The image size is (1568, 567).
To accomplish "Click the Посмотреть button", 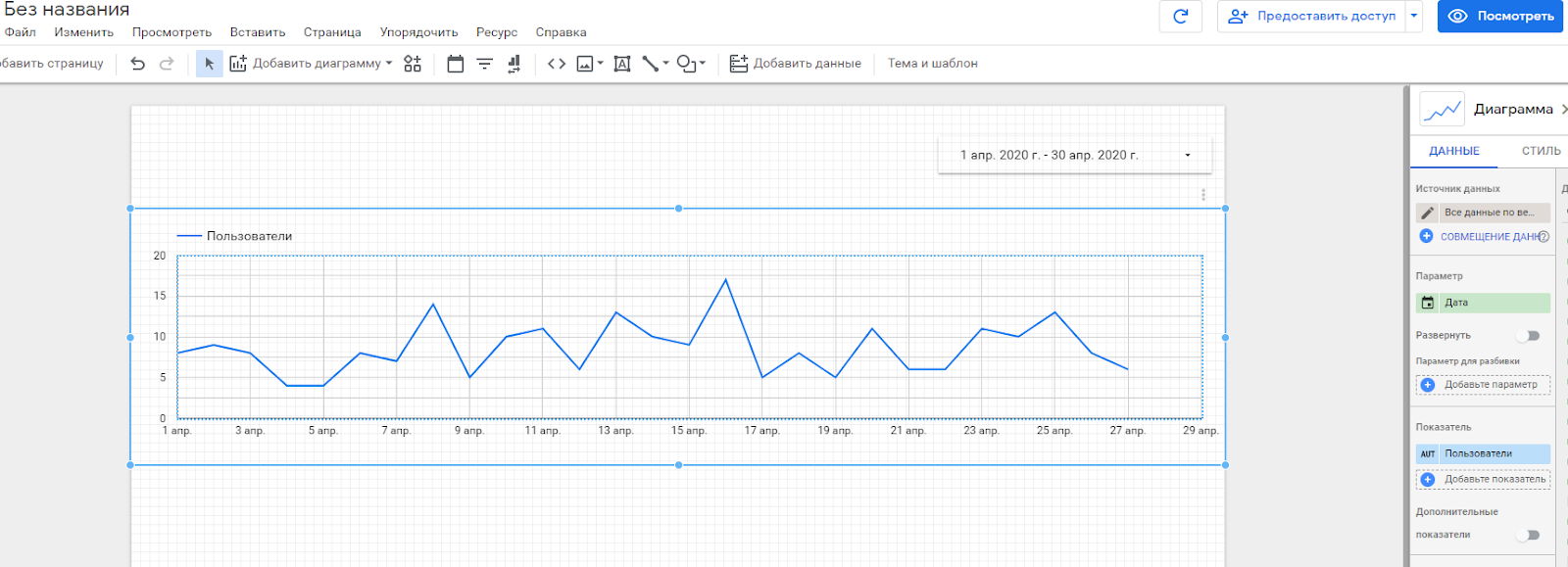I will click(x=1500, y=17).
